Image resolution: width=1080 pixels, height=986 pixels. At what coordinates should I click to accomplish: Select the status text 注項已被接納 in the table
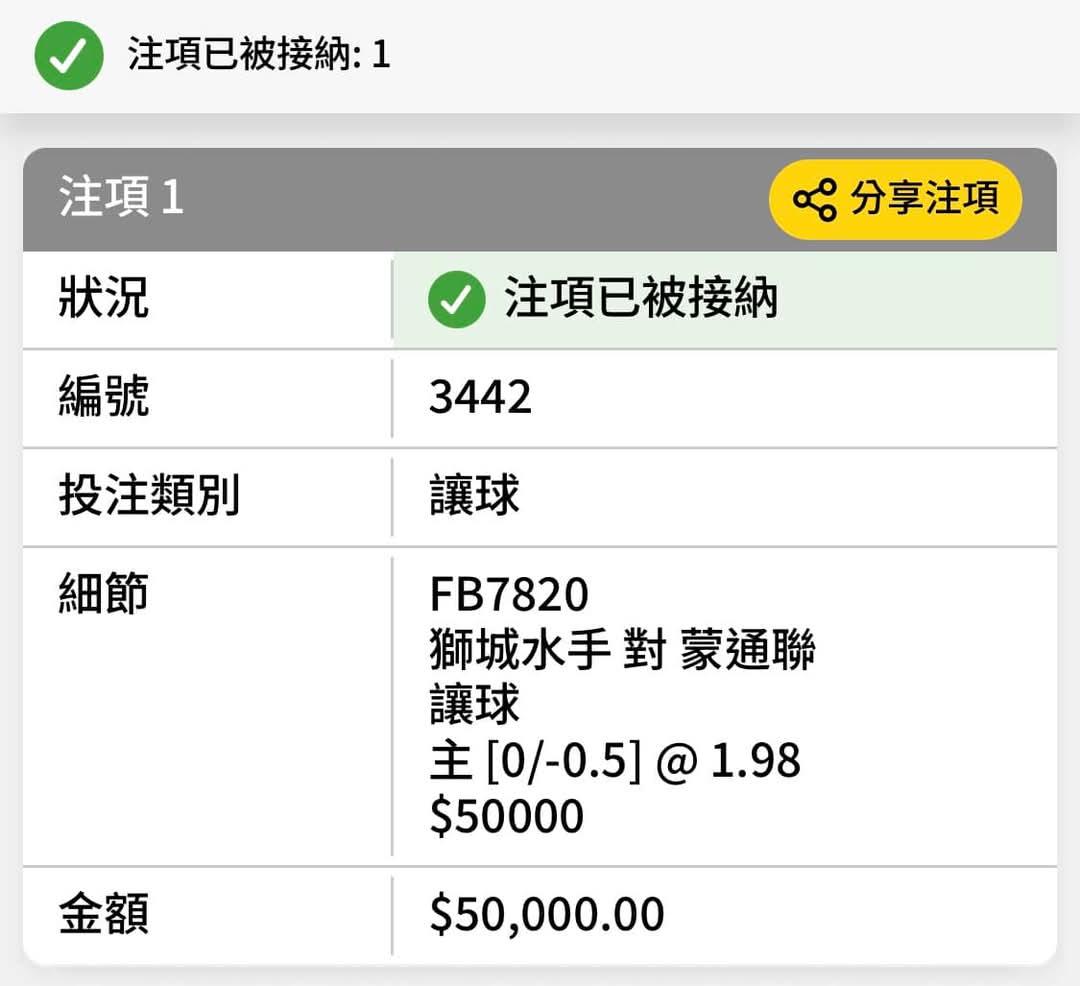(641, 298)
